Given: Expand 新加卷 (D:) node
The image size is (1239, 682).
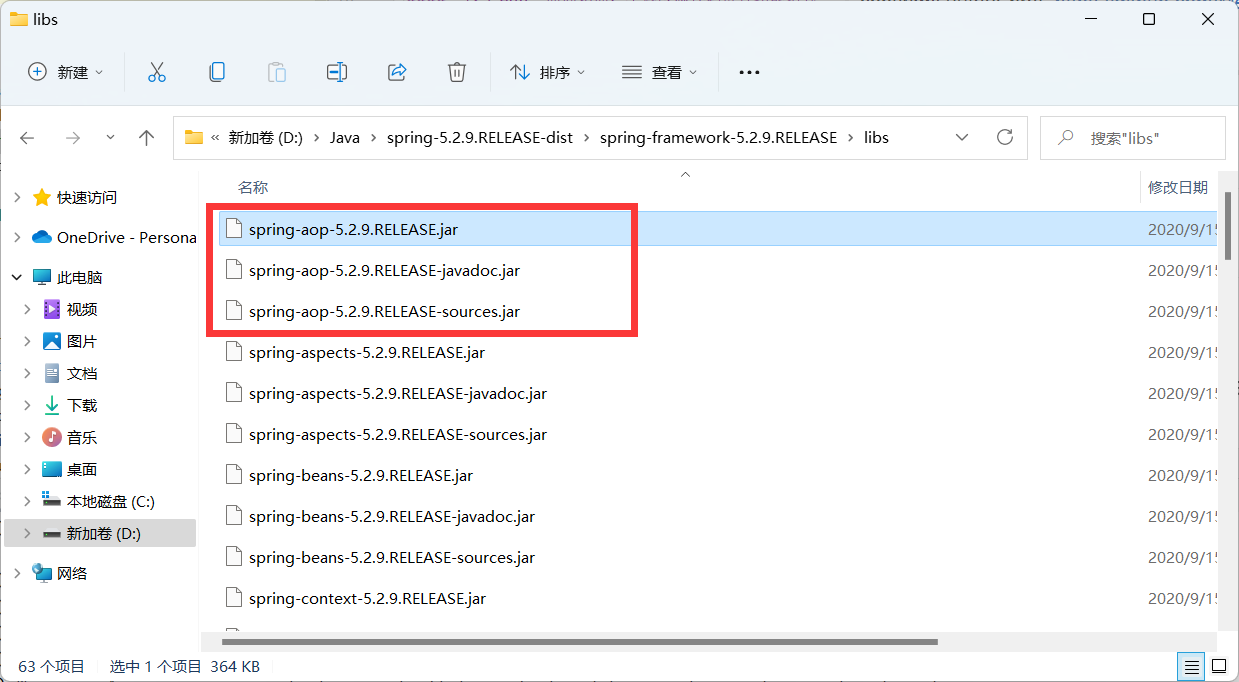Looking at the screenshot, I should (x=28, y=534).
